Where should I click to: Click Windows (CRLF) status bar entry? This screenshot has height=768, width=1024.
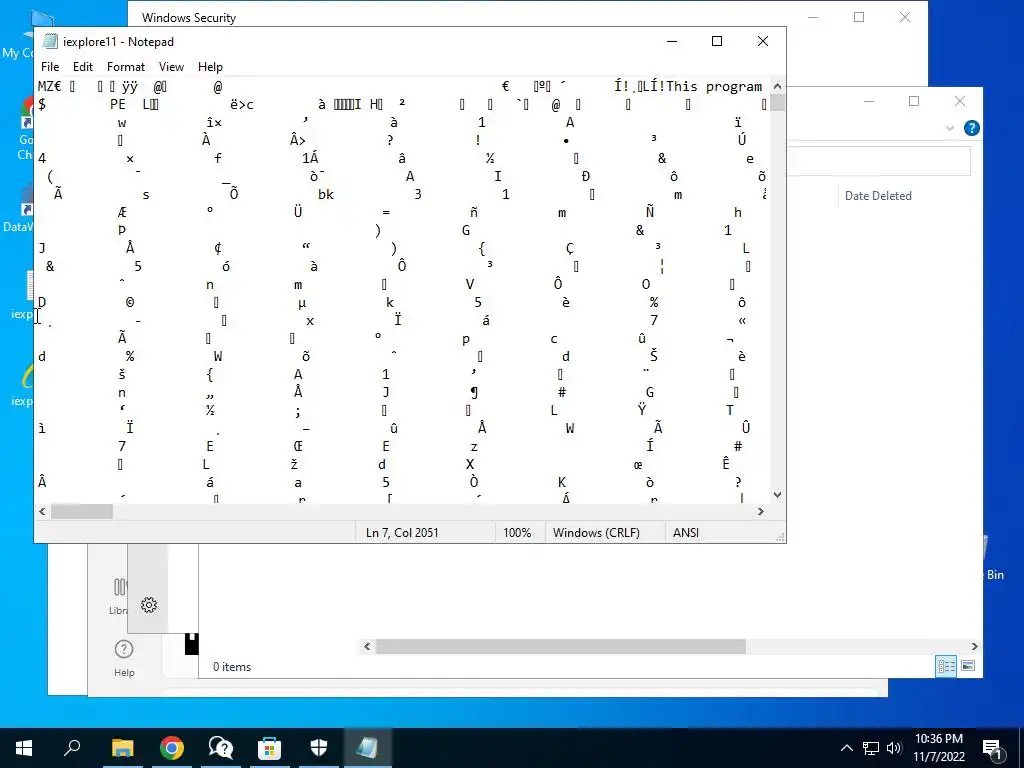(596, 532)
